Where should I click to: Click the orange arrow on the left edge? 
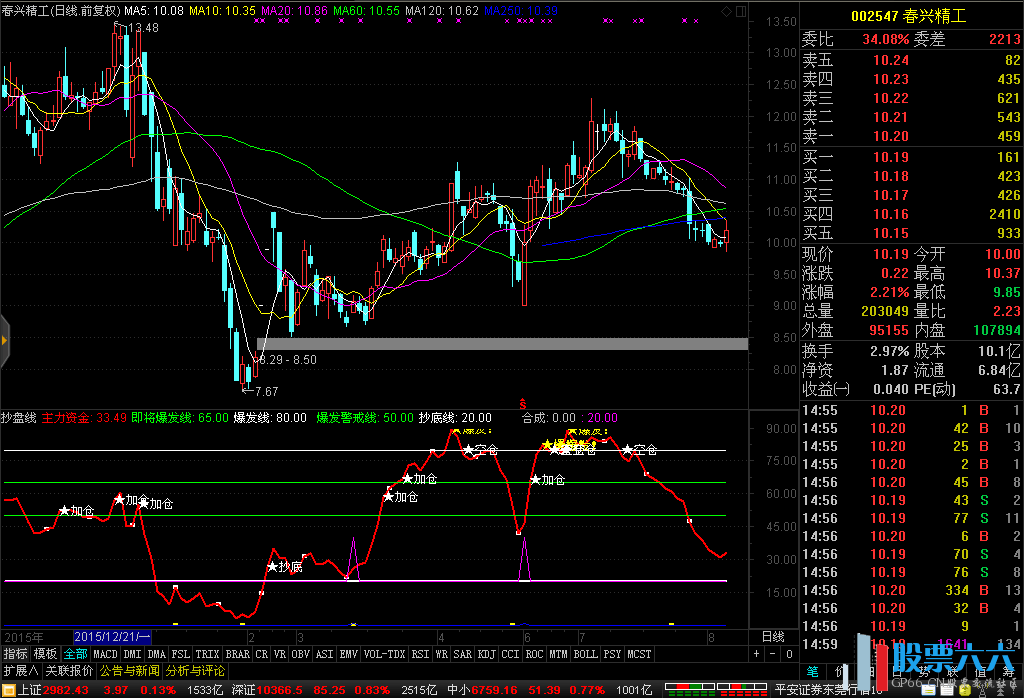(x=4, y=341)
